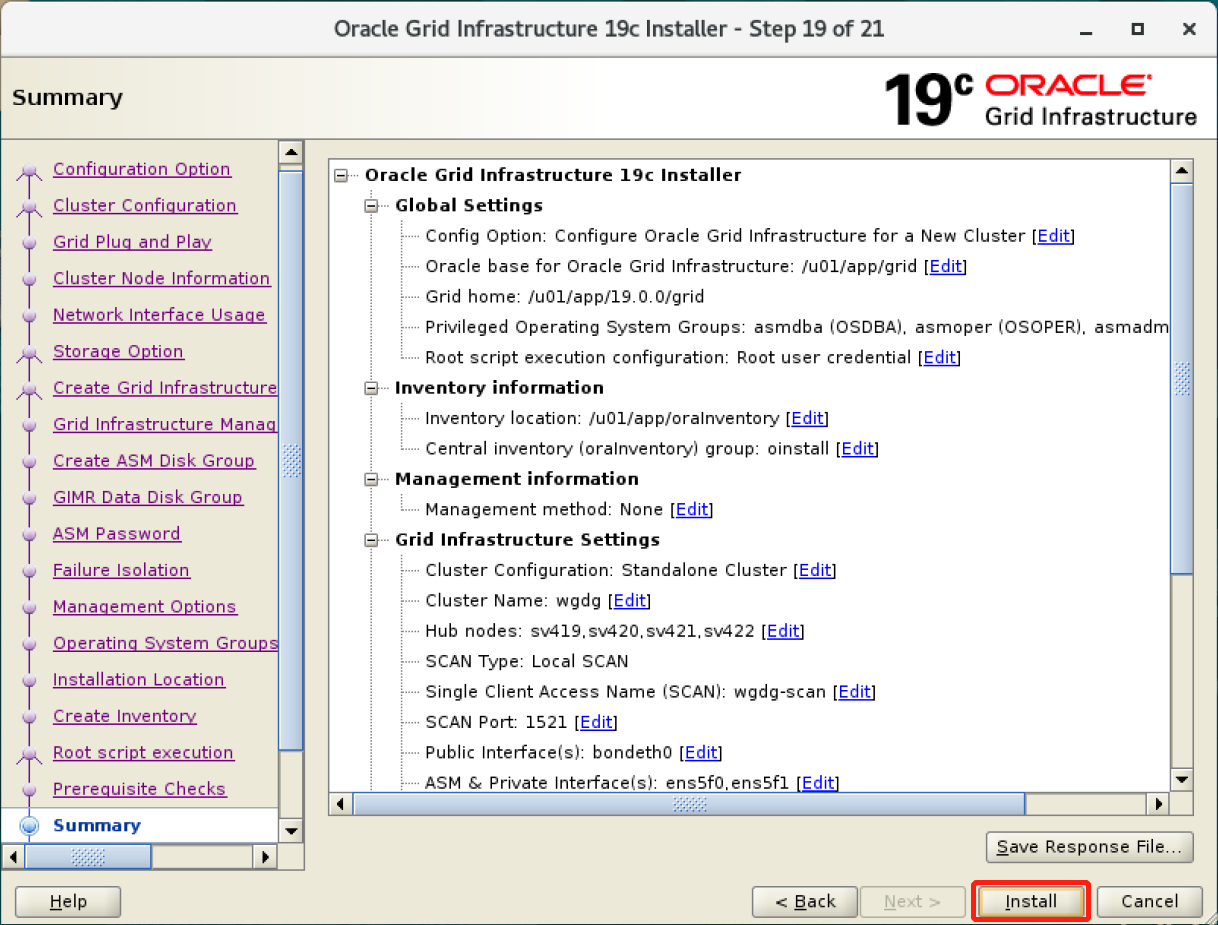Screen dimensions: 1218x925
Task: Click sidebar horizontal scroll right arrow
Action: [x=265, y=857]
